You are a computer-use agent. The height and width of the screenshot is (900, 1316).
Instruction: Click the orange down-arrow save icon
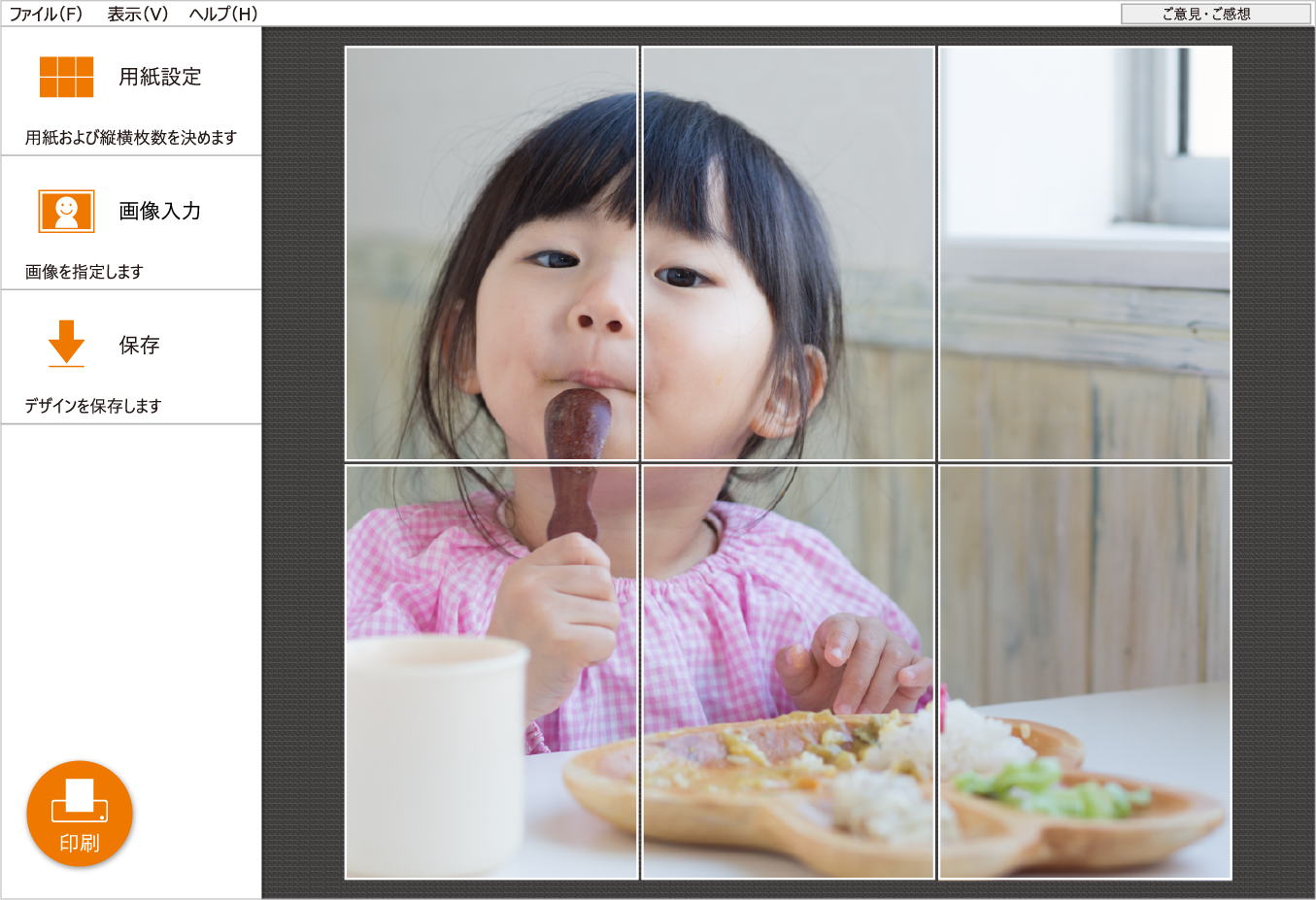66,344
